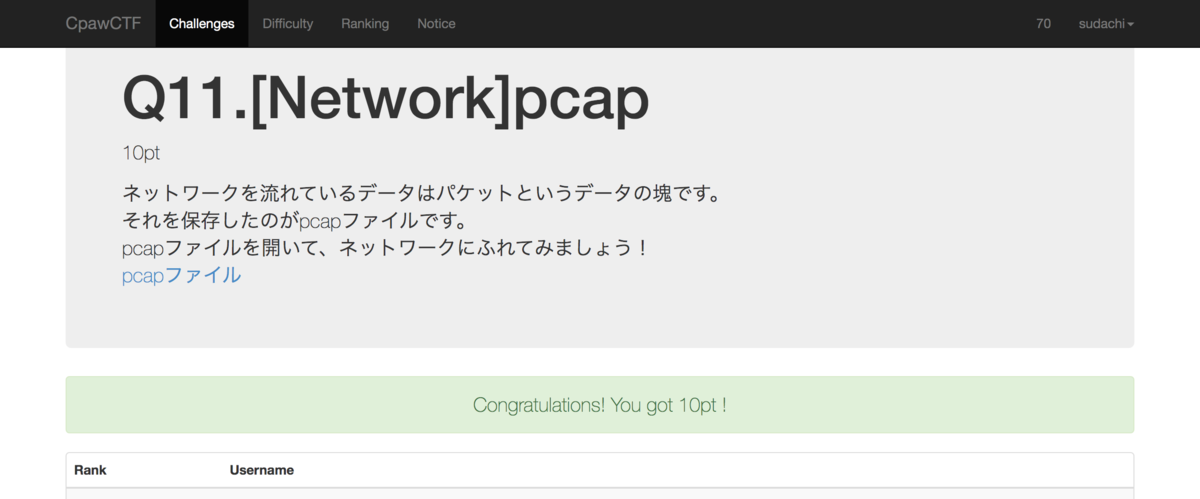This screenshot has height=499, width=1200.
Task: Click the score 70 in navbar
Action: coord(1043,23)
